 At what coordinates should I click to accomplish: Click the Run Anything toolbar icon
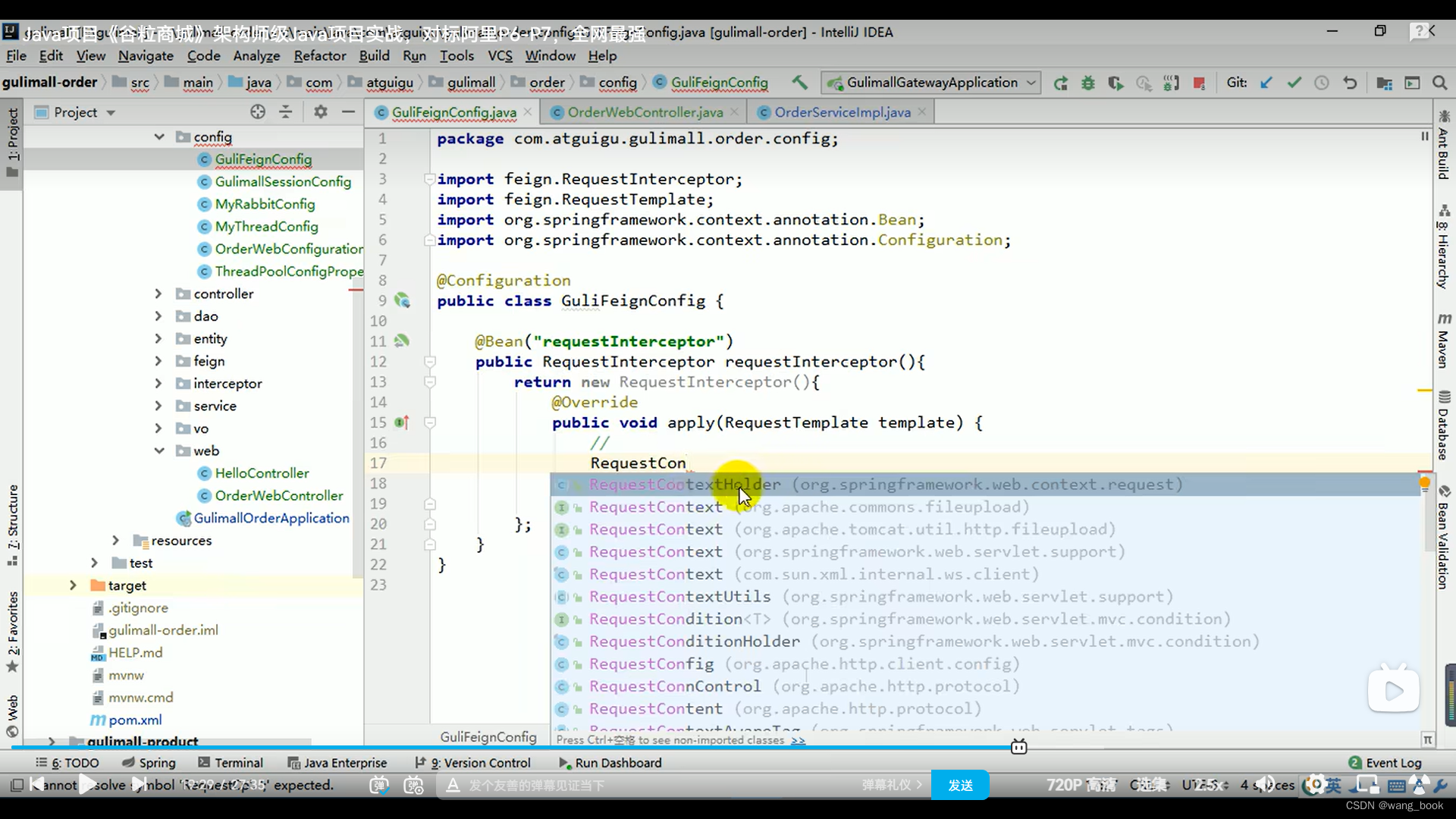click(1412, 83)
